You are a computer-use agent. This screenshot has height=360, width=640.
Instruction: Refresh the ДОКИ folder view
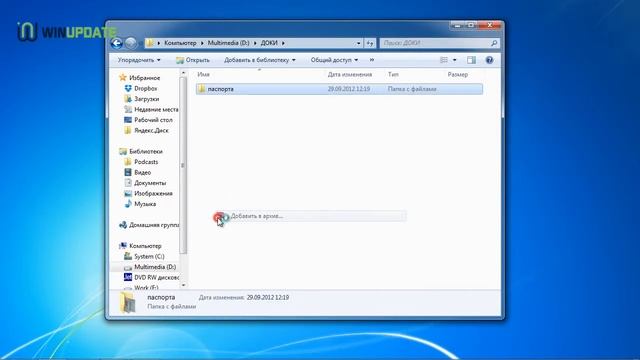pyautogui.click(x=370, y=43)
